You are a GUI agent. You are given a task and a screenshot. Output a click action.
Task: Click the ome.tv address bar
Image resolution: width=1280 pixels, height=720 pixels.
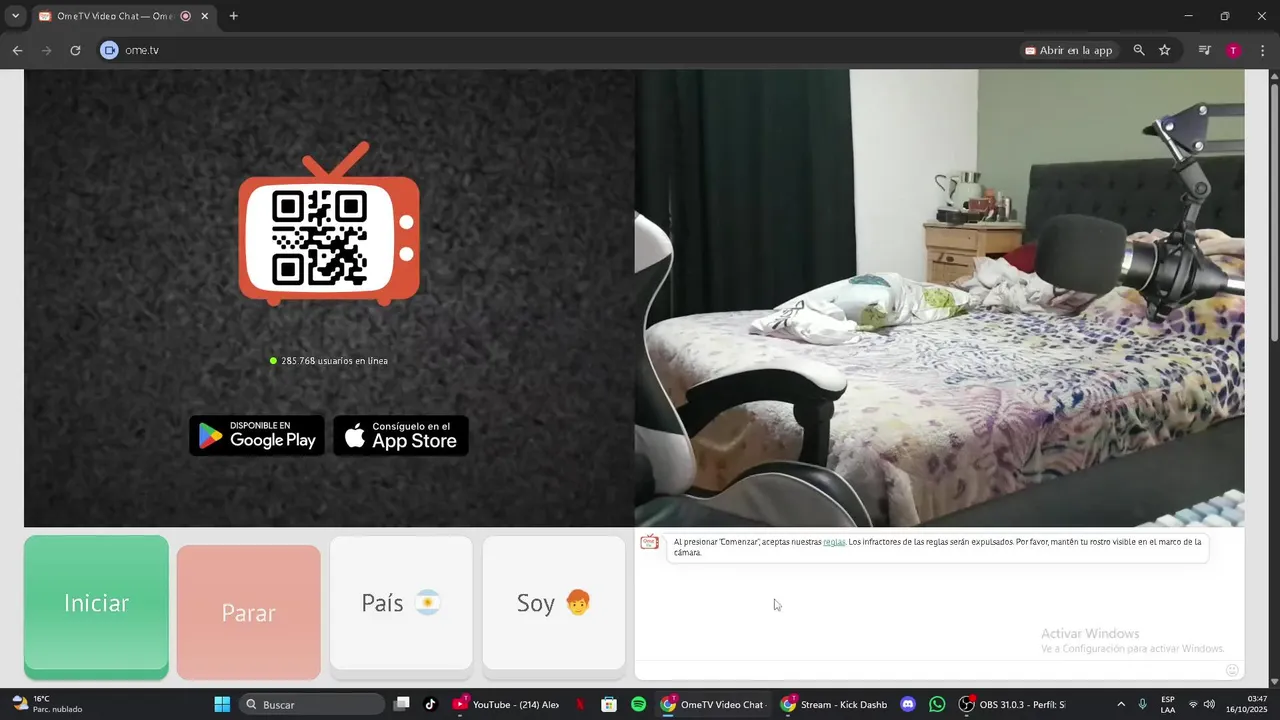(560, 50)
